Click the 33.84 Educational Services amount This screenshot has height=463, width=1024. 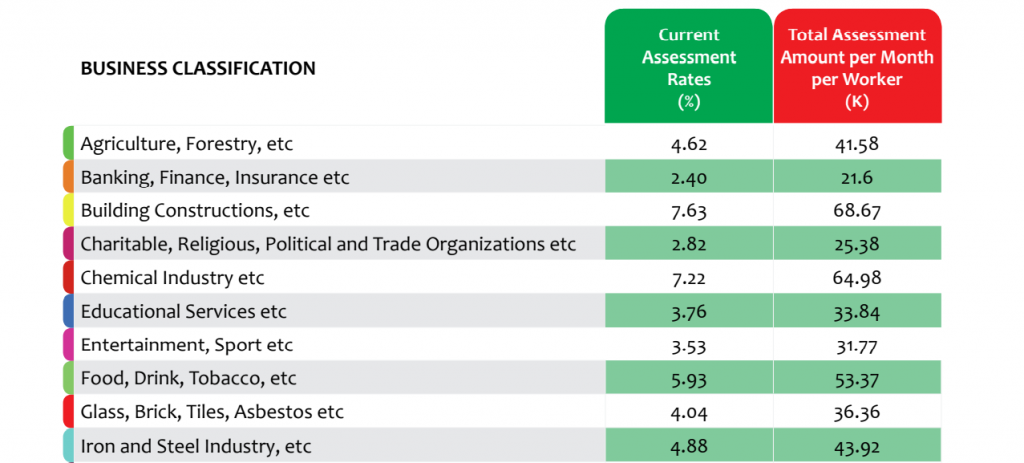pos(857,311)
